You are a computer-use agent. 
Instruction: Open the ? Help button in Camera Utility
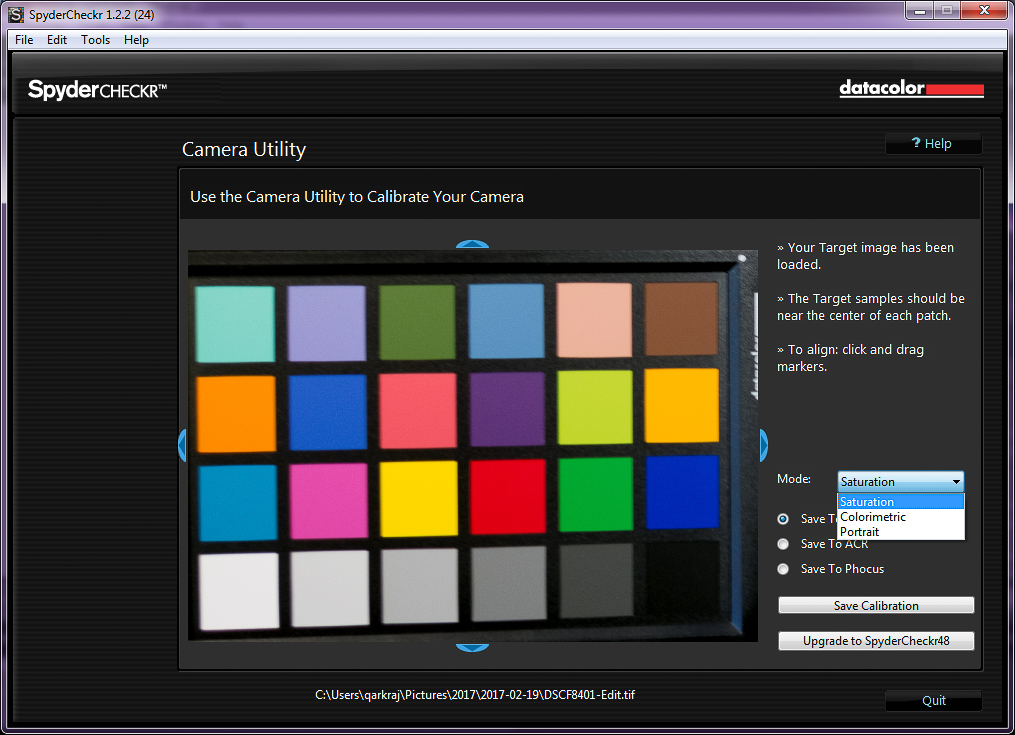[x=933, y=144]
